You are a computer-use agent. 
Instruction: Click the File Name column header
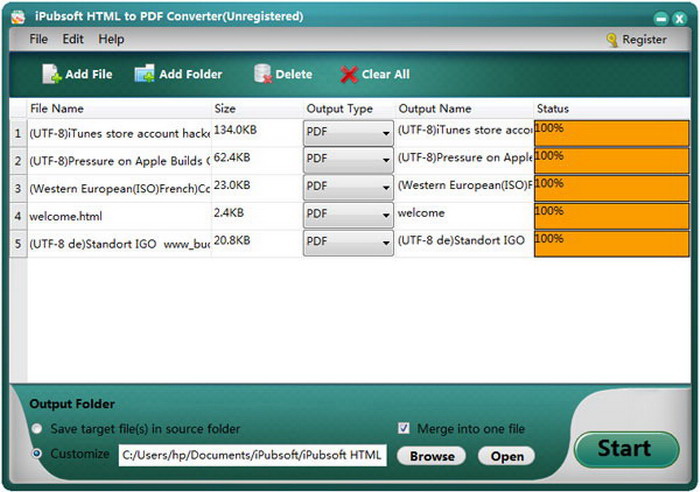click(x=119, y=108)
